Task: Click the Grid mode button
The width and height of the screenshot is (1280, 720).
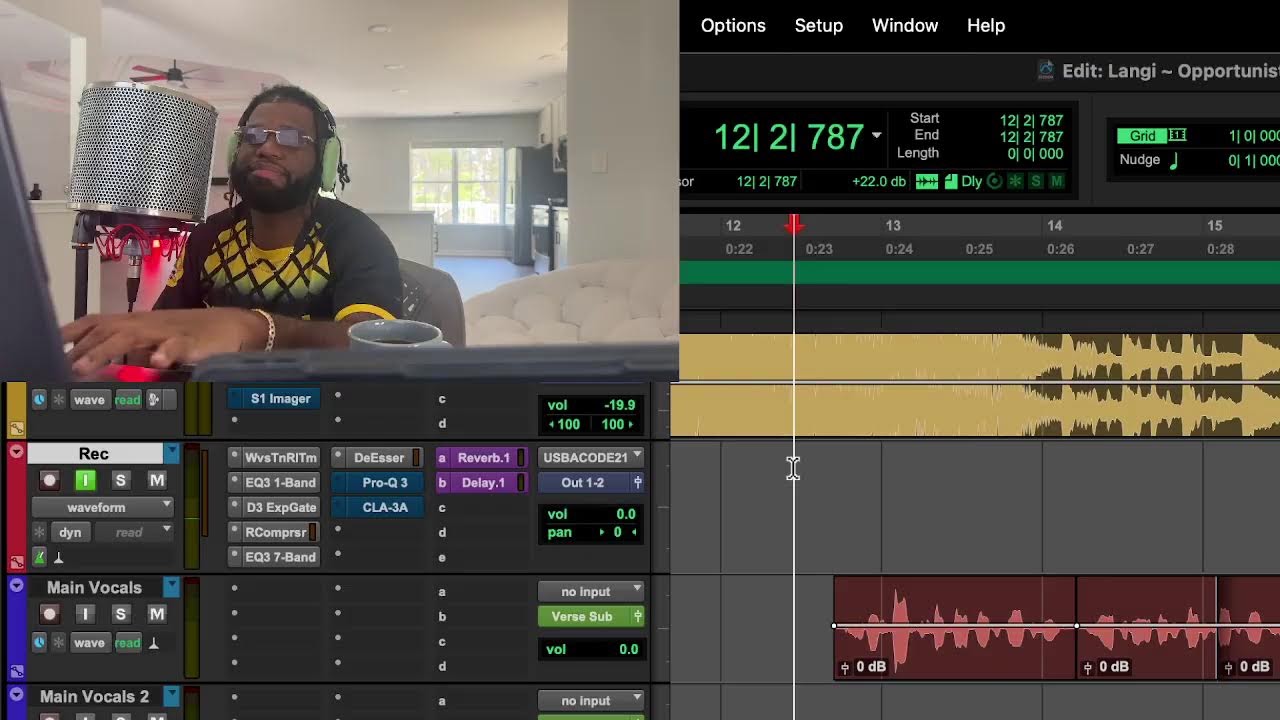Action: coord(1142,136)
